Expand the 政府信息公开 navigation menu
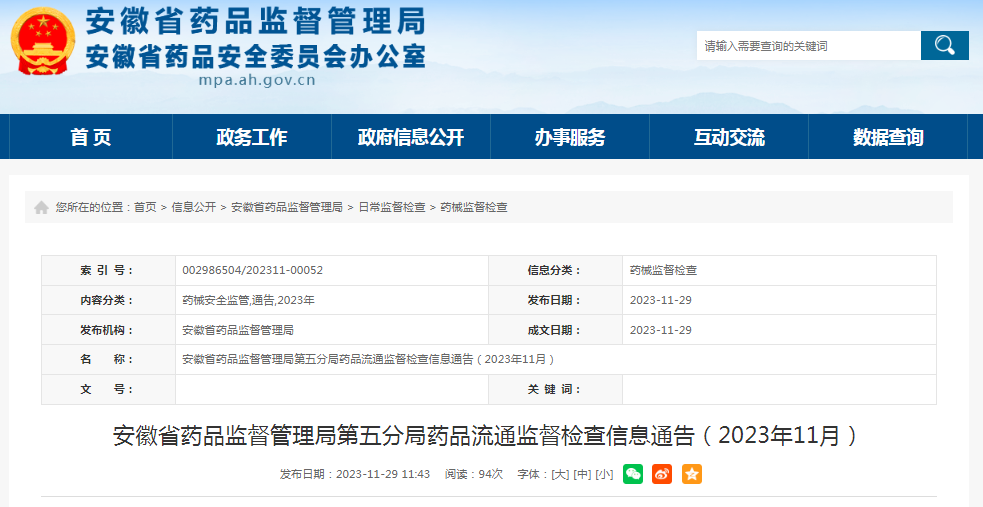Viewport: 983px width, 507px height. [410, 137]
